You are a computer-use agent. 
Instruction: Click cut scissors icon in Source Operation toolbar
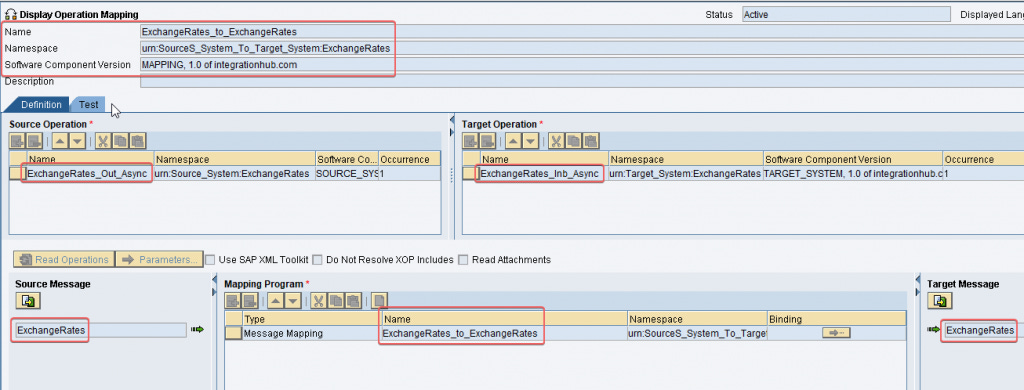point(103,140)
